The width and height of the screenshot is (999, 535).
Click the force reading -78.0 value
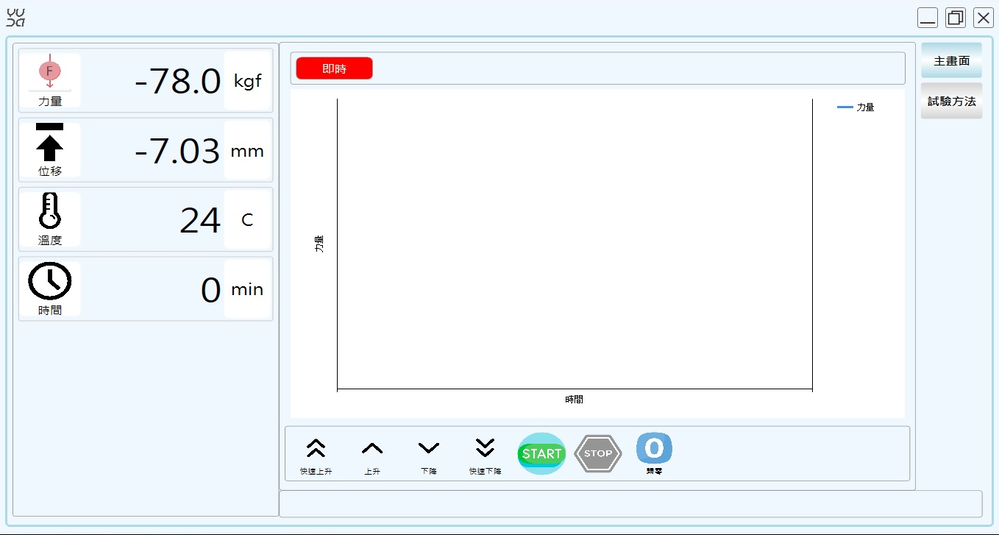coord(177,82)
